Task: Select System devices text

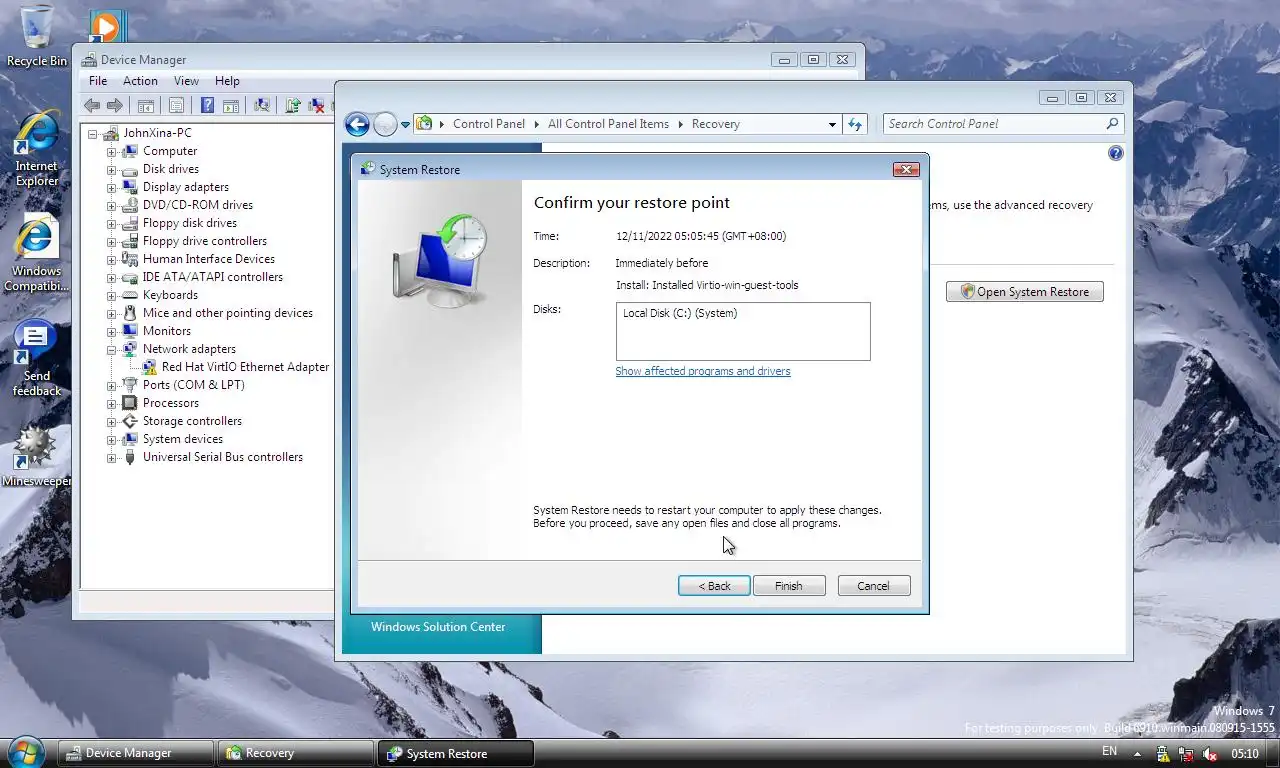Action: [182, 439]
